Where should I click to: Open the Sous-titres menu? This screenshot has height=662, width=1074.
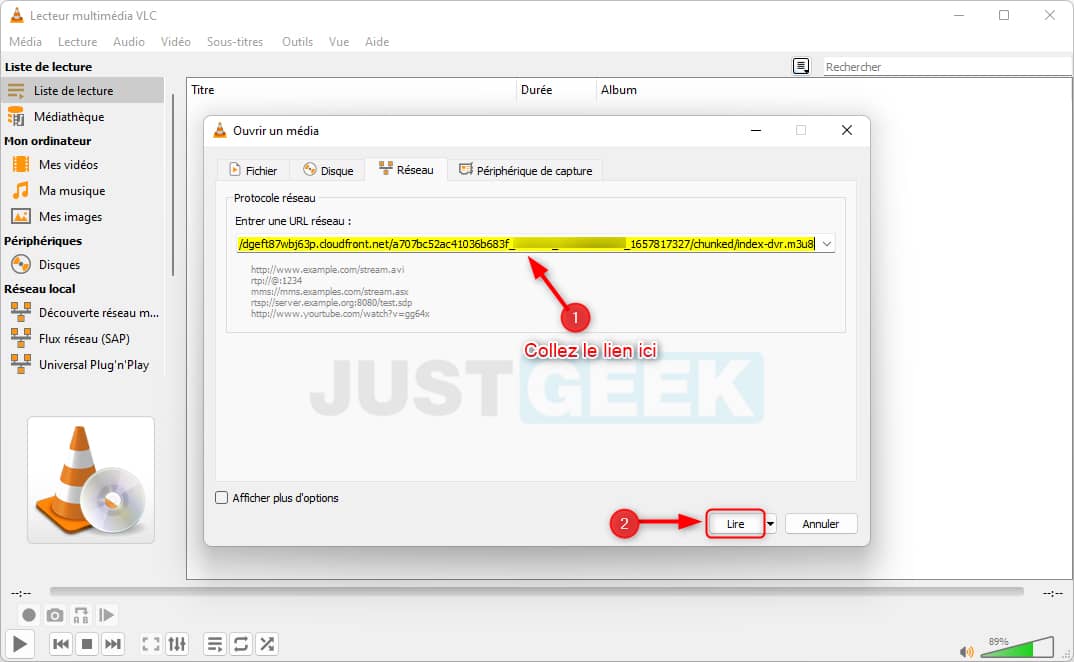[235, 42]
